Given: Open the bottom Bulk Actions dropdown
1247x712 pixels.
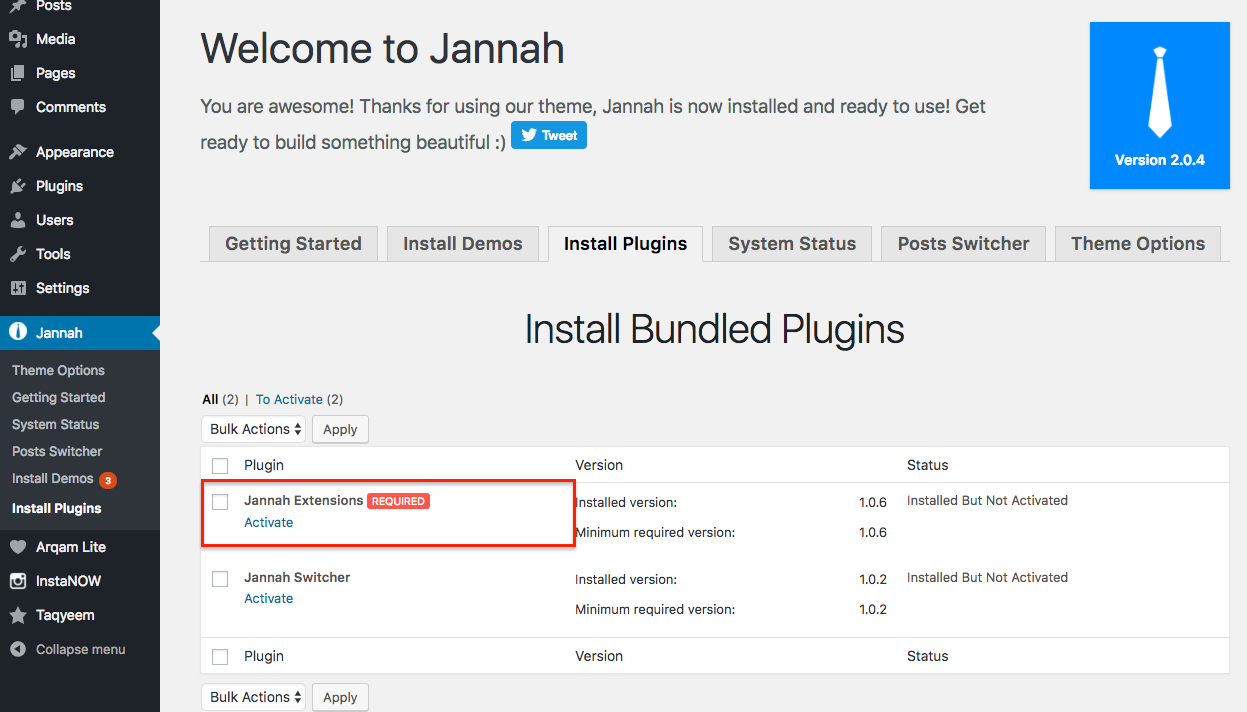Looking at the screenshot, I should pyautogui.click(x=253, y=697).
